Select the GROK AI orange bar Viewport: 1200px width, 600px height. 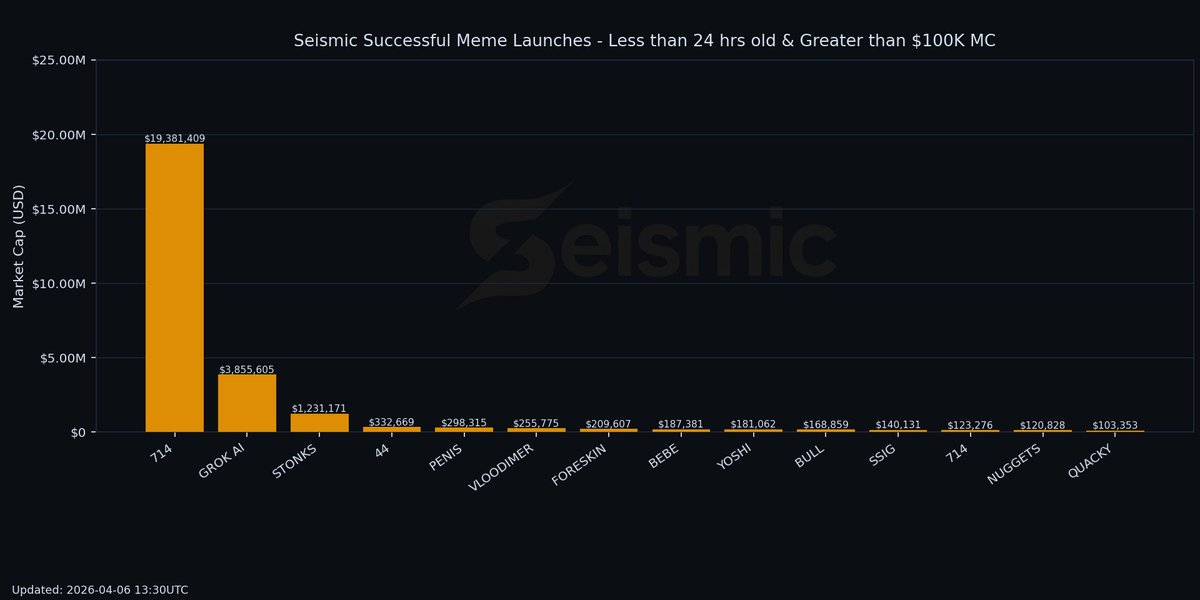pos(247,403)
